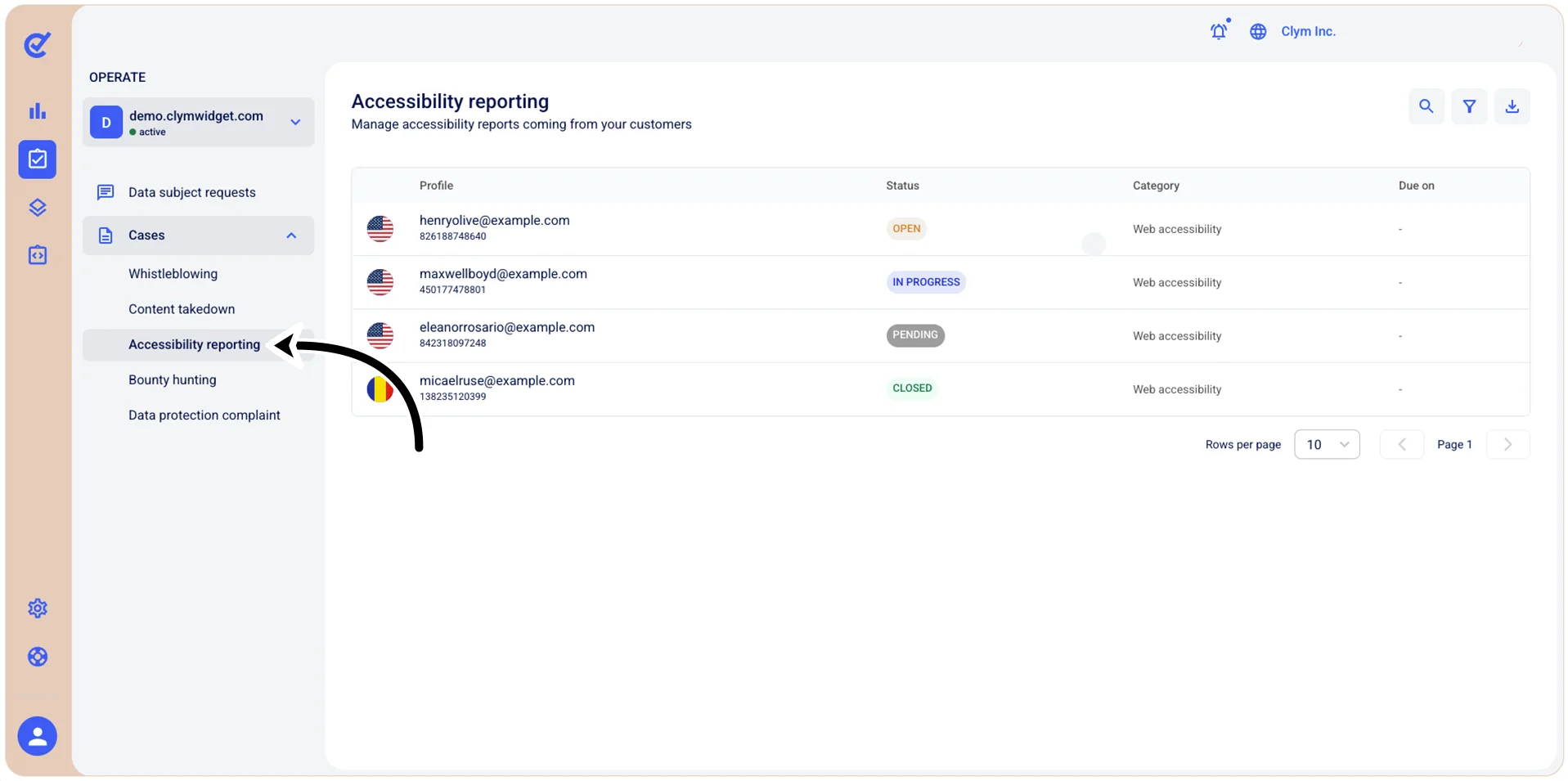The image size is (1568, 781).
Task: Click the globe language icon
Action: (x=1258, y=32)
